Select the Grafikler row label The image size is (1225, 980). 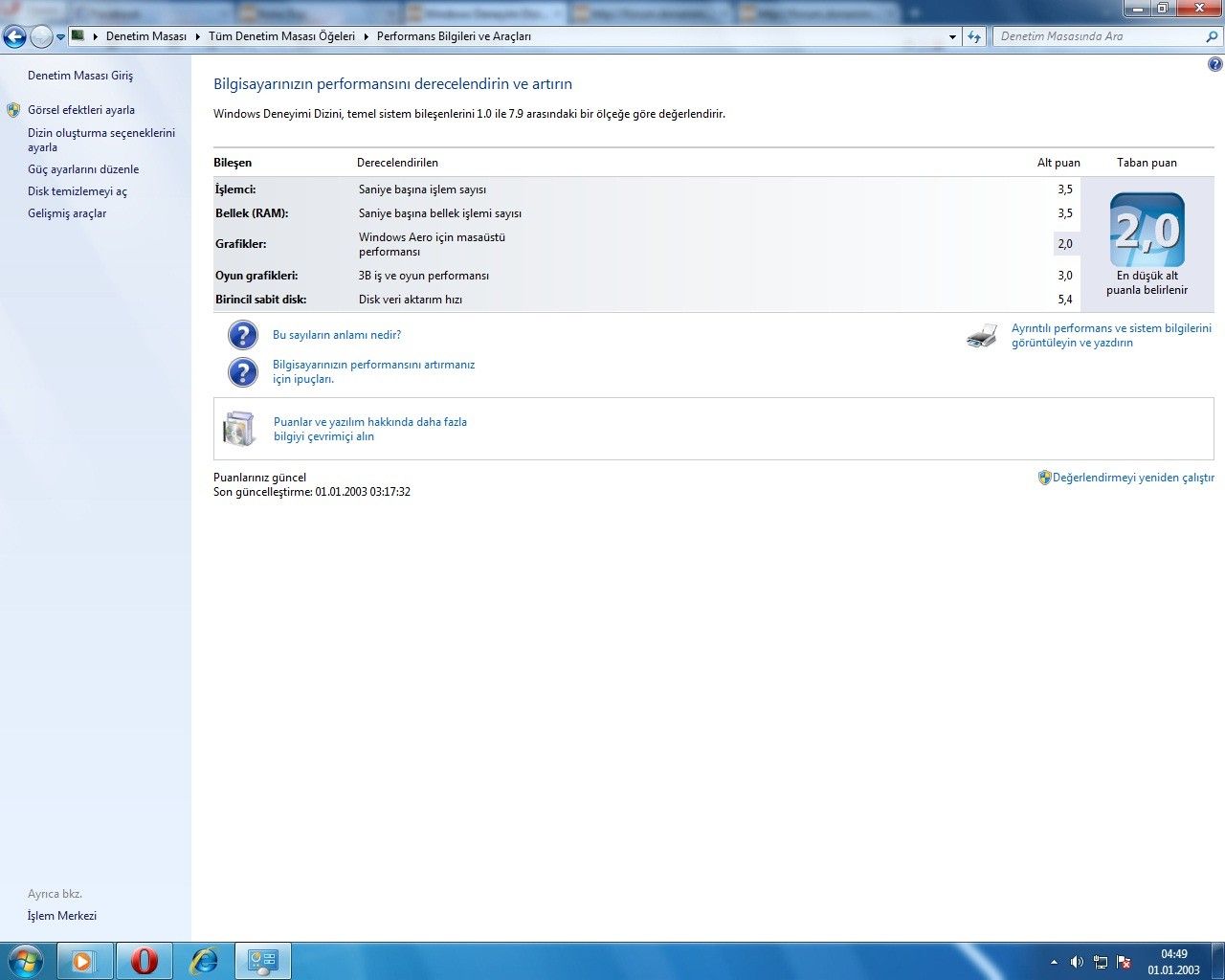pyautogui.click(x=241, y=244)
